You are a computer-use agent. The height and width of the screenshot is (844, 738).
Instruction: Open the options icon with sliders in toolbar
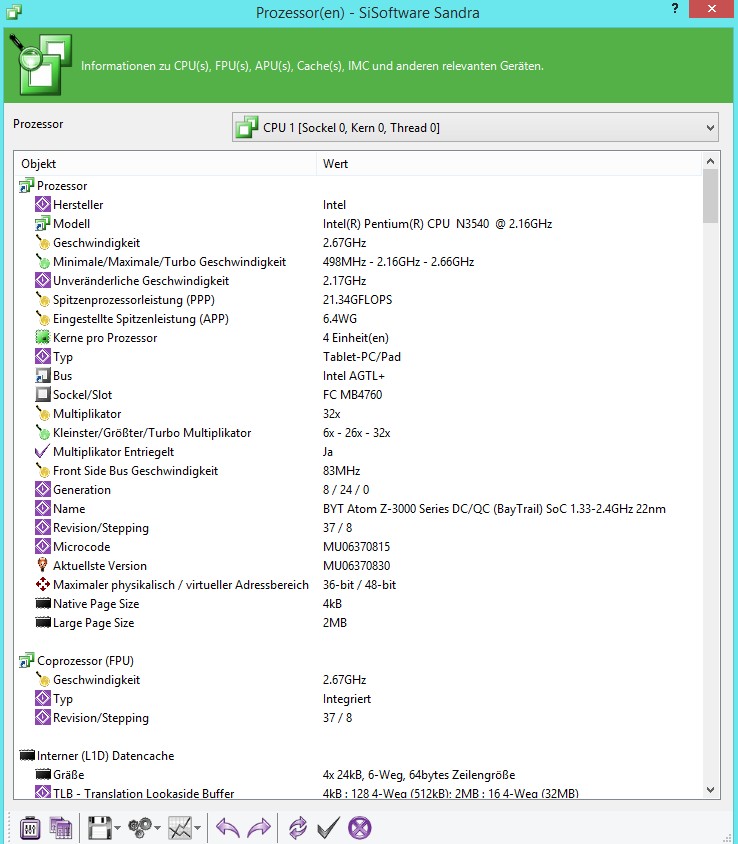pos(30,828)
